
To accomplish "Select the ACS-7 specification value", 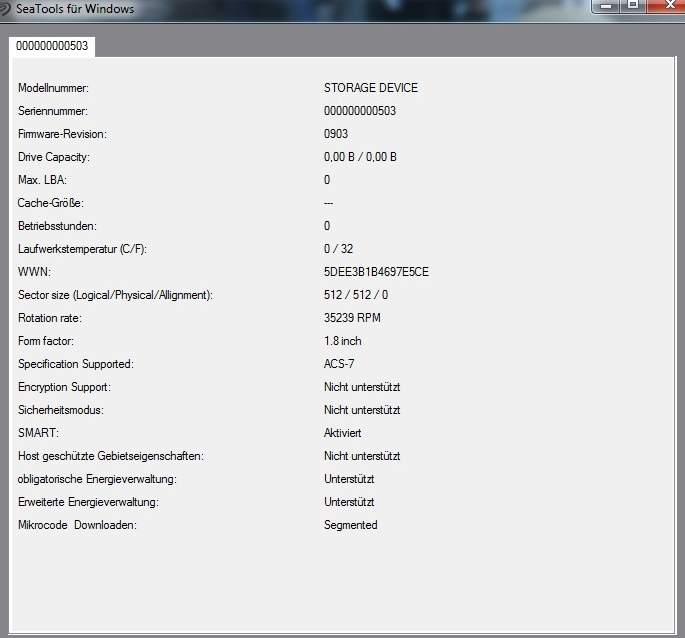I will click(x=339, y=364).
